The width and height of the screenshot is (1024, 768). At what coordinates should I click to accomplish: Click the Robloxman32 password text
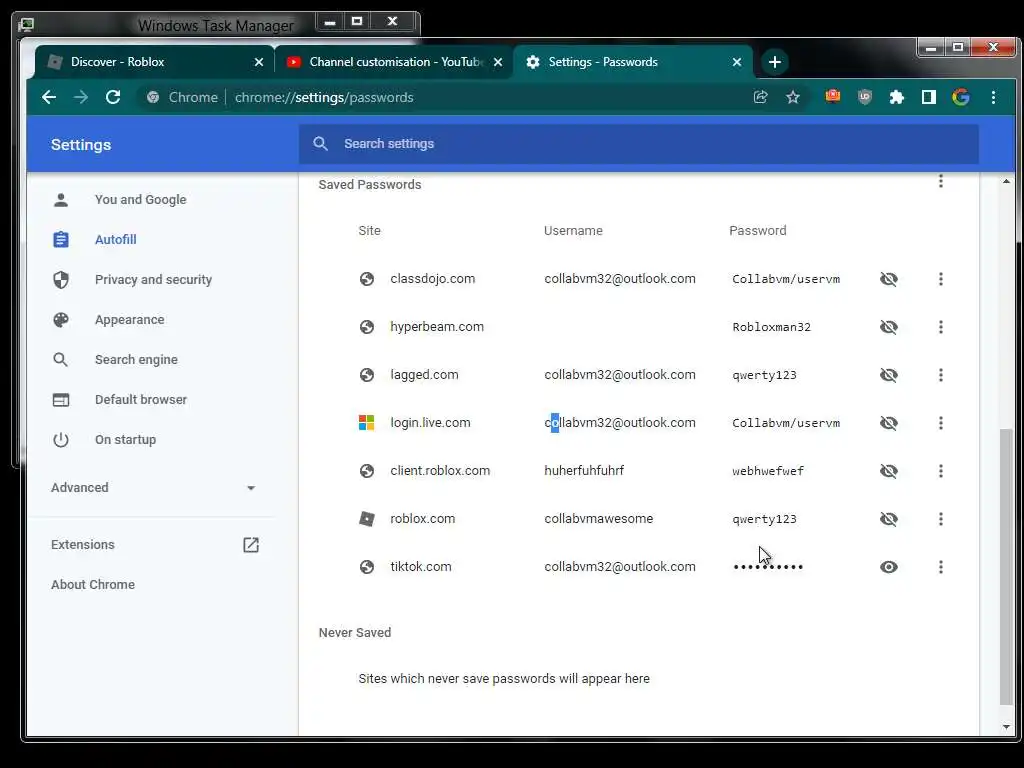coord(771,327)
